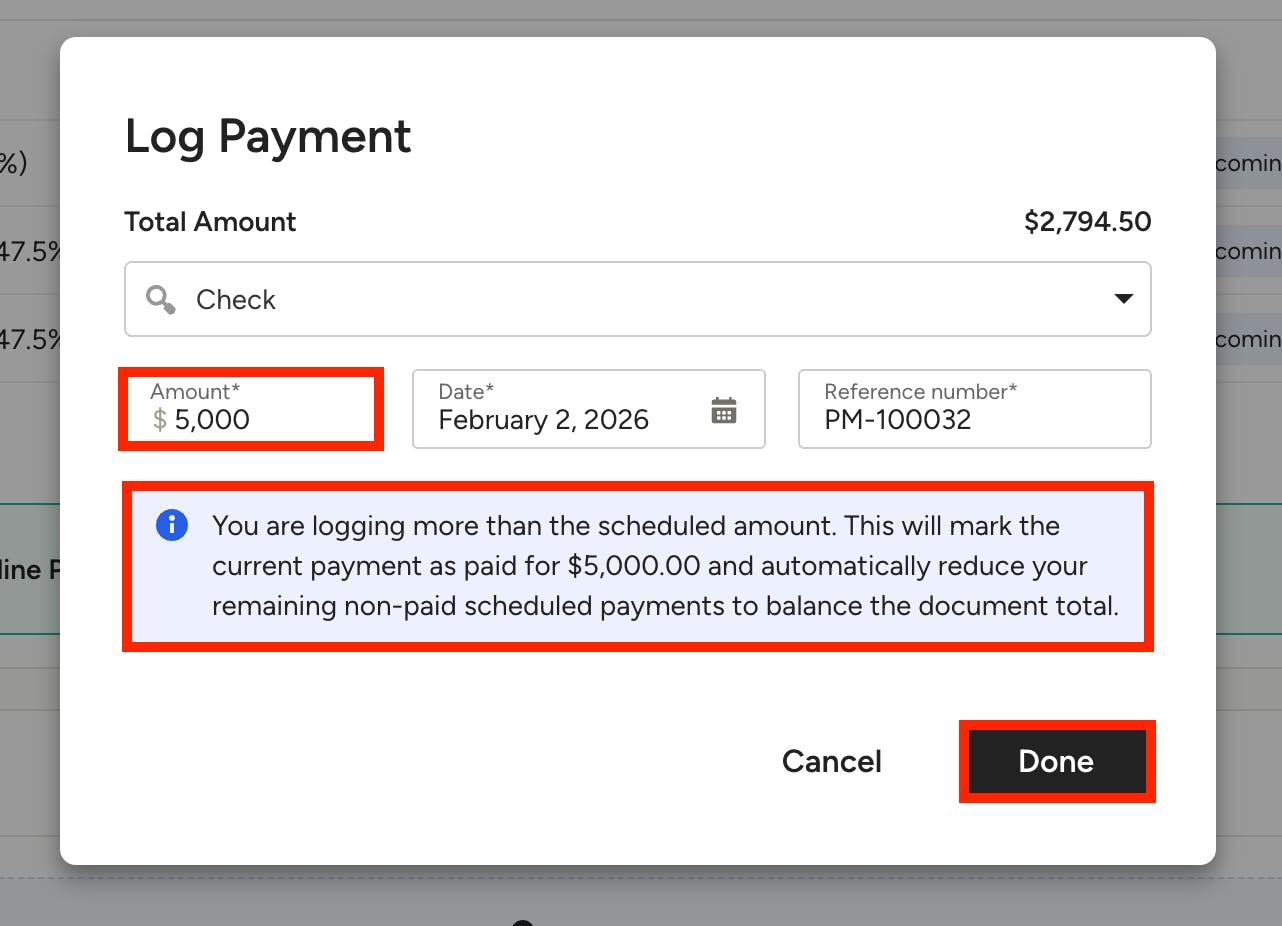Click the Amount* field label
Screen dimensions: 1282x926
point(195,391)
